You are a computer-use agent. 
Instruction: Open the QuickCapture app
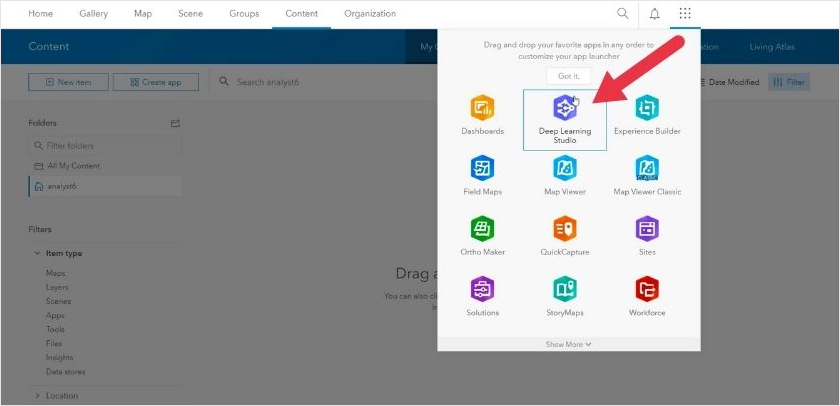(565, 236)
